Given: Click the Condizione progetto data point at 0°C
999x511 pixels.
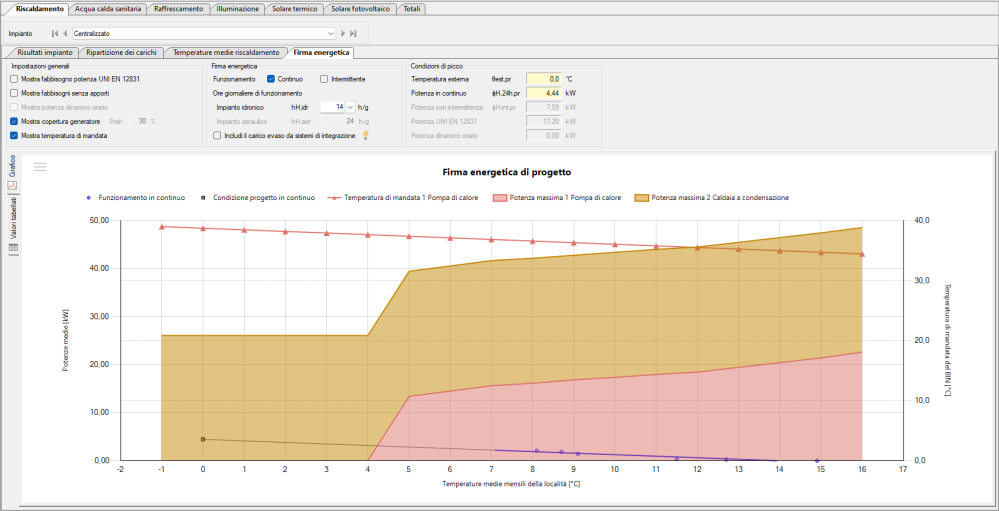Looking at the screenshot, I should 203,439.
